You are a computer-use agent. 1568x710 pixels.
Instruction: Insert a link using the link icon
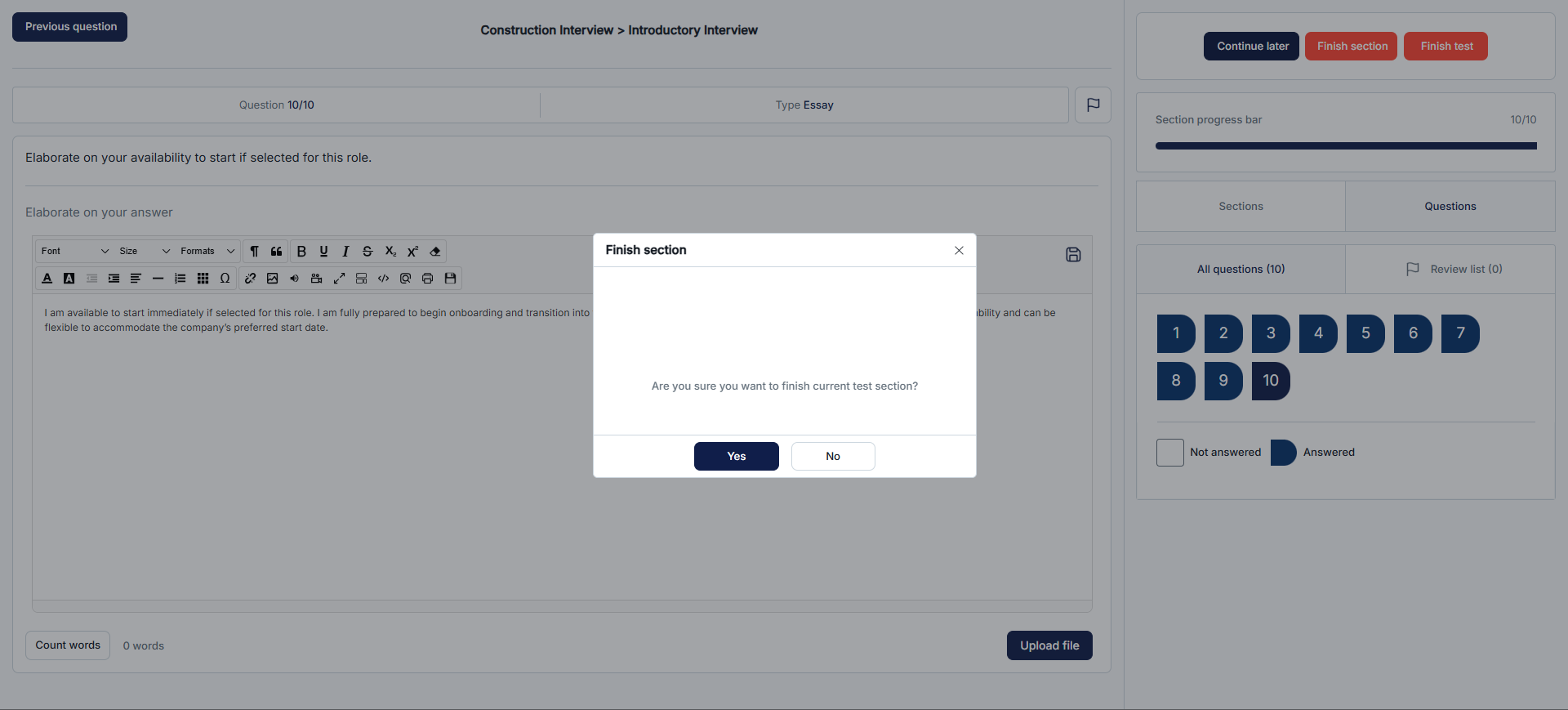click(251, 279)
